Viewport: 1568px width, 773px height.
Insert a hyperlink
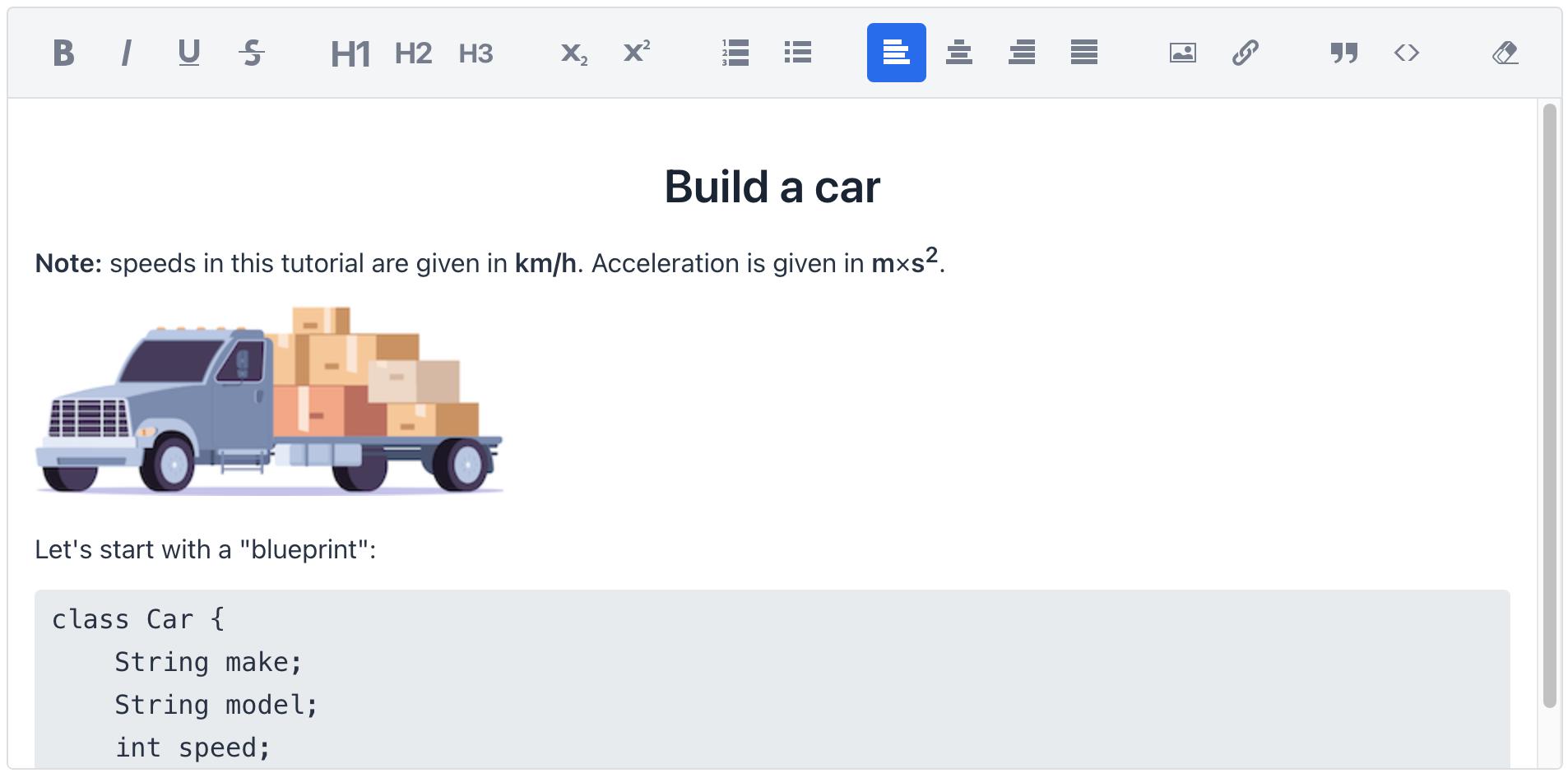click(1244, 53)
